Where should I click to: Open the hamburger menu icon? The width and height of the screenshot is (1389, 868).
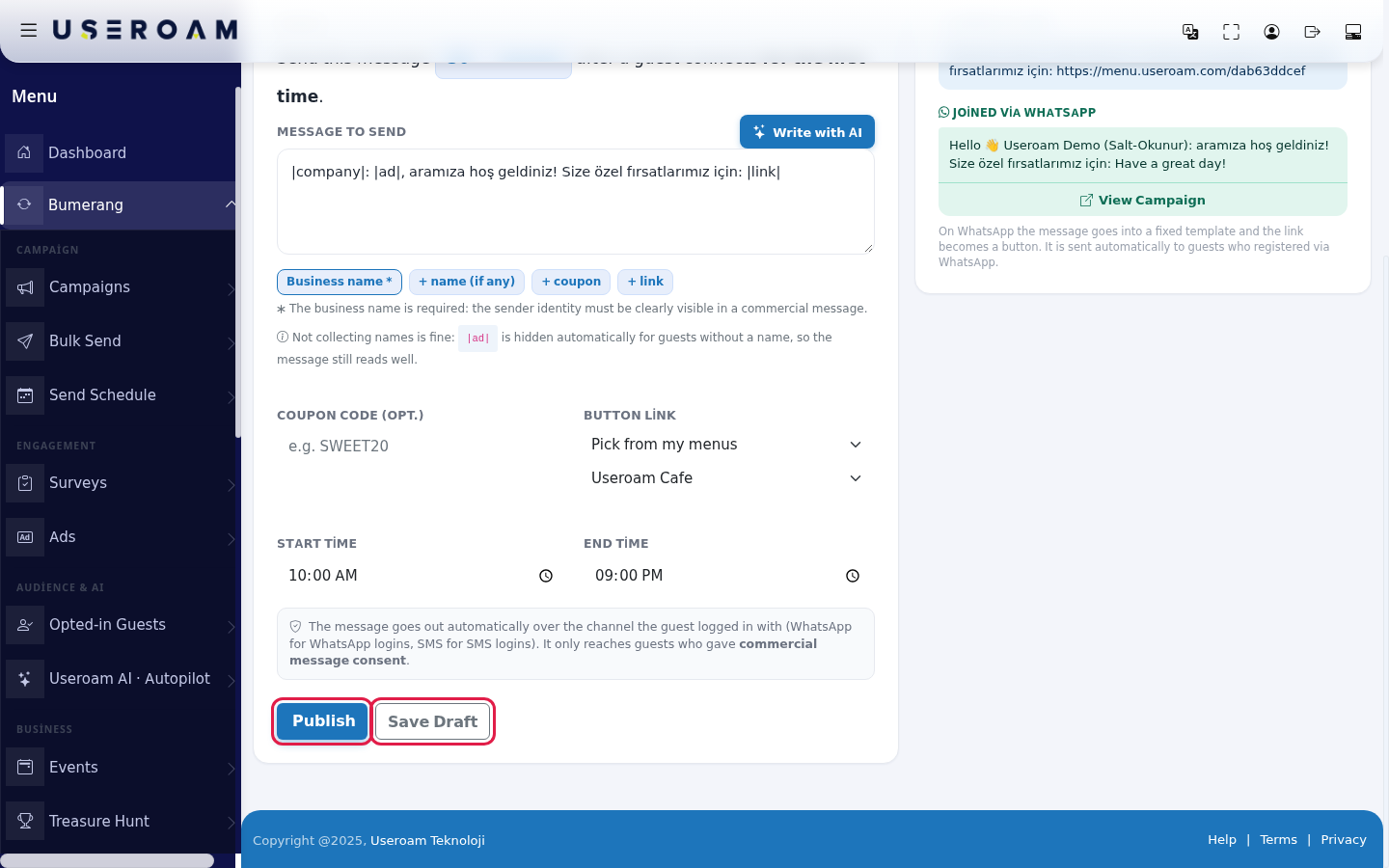[x=29, y=31]
